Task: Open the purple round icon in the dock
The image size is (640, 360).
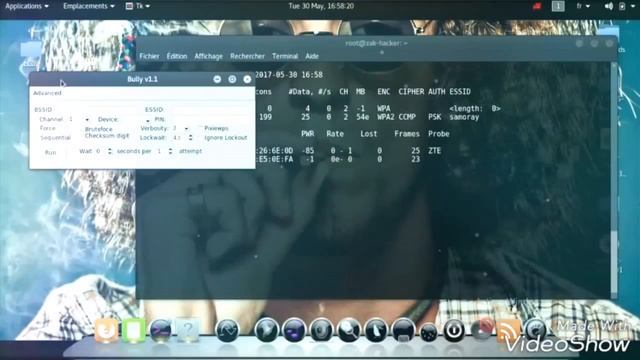Action: coord(293,330)
